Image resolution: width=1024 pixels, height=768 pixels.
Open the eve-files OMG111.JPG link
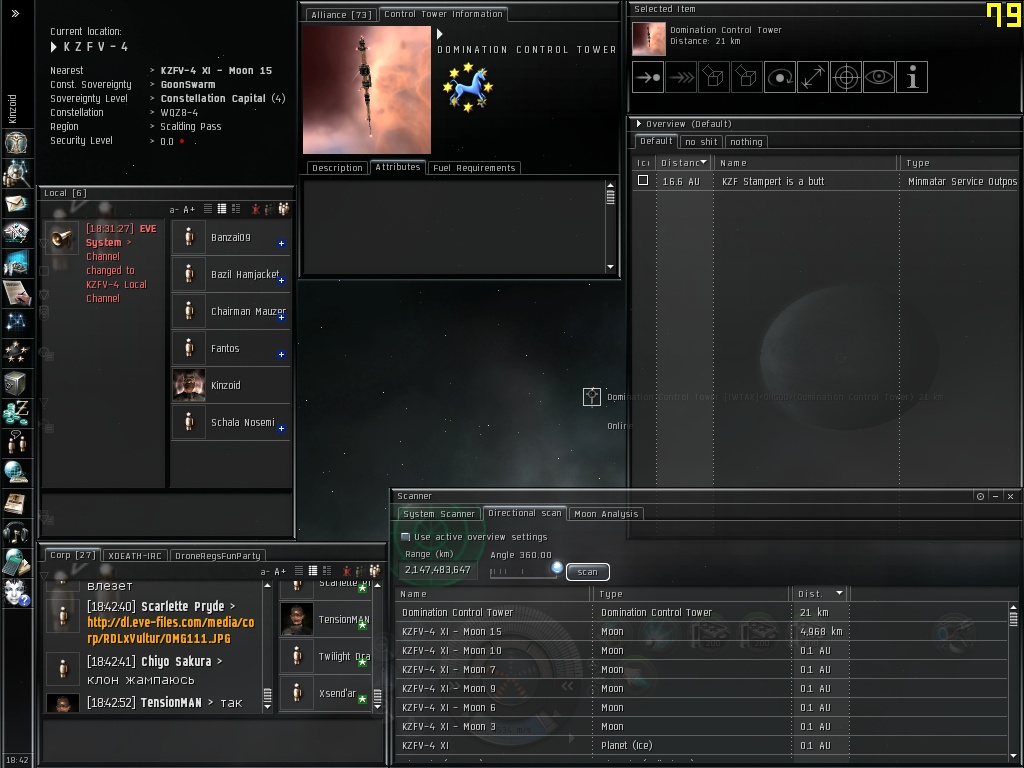click(x=170, y=630)
